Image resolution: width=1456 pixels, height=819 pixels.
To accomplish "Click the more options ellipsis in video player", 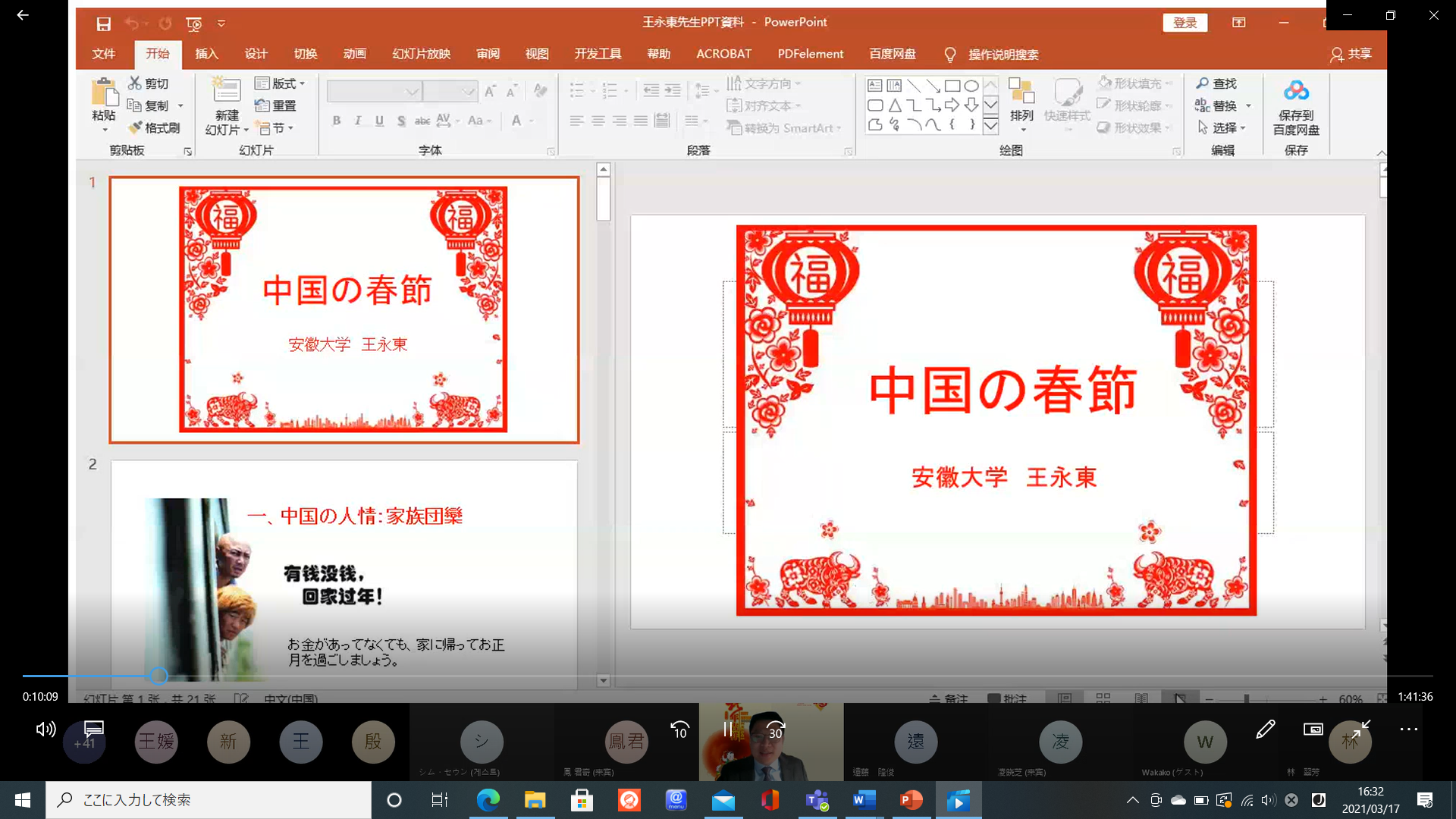I will coord(1408,730).
